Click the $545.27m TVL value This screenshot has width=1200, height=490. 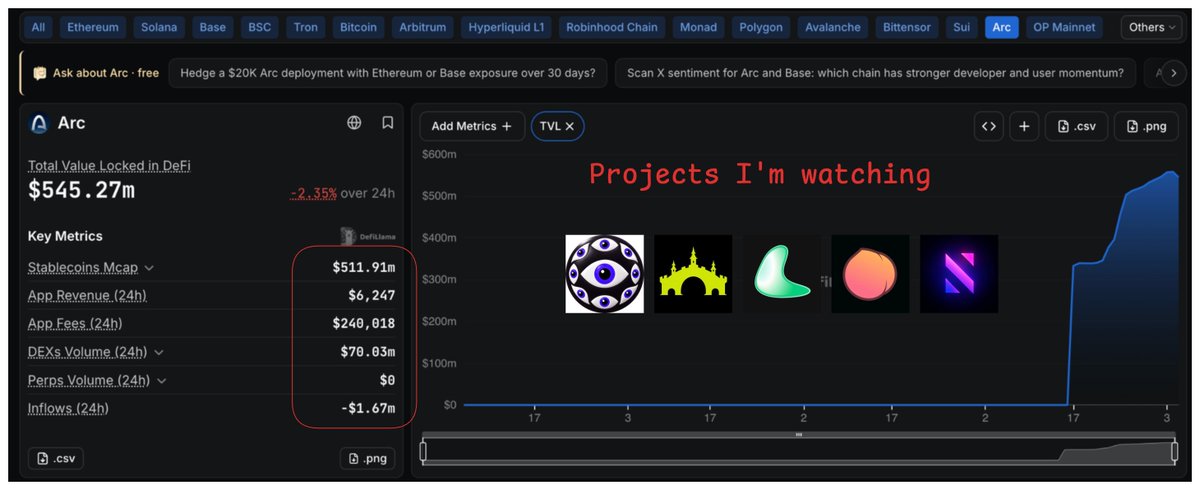click(81, 189)
